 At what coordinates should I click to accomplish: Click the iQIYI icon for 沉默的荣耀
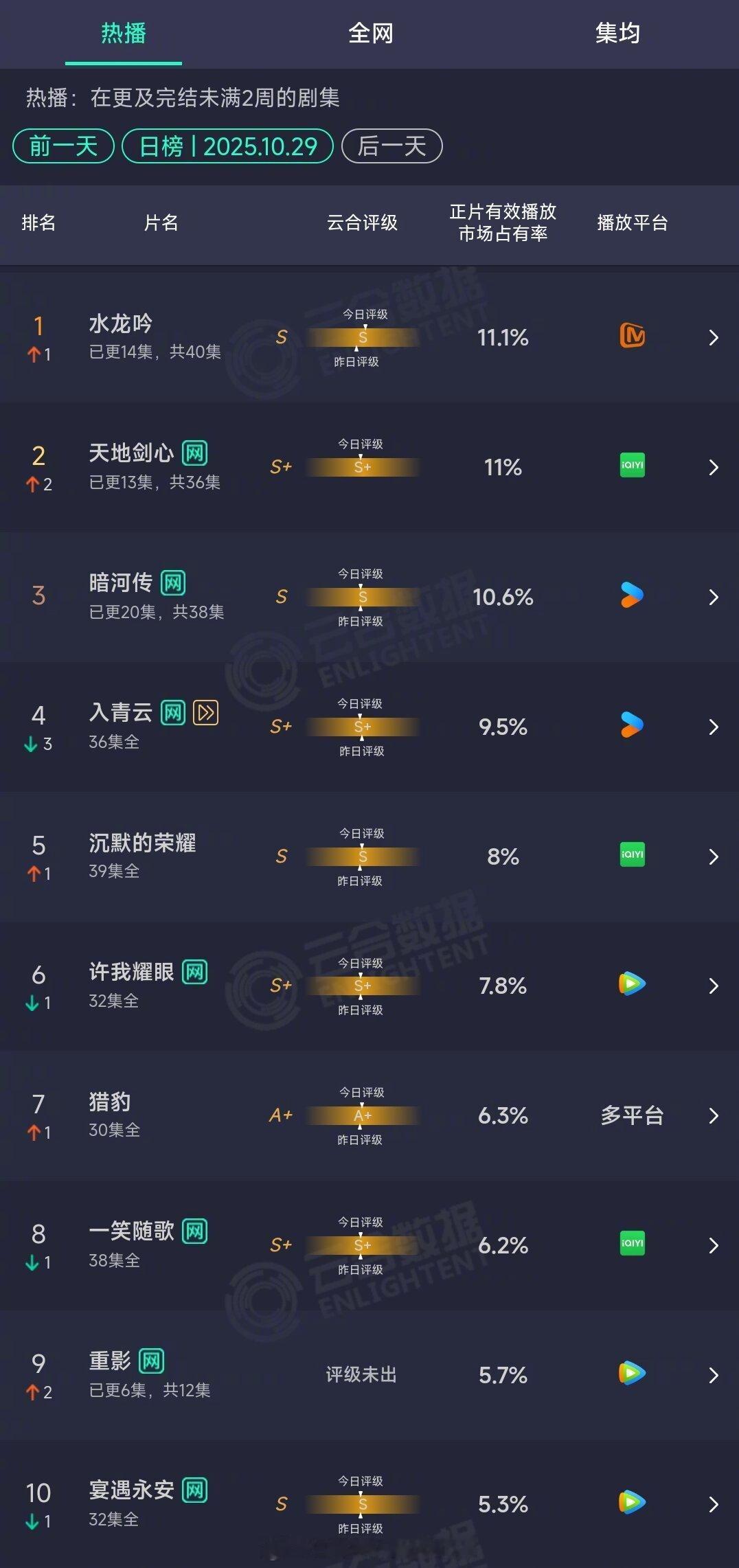point(633,856)
